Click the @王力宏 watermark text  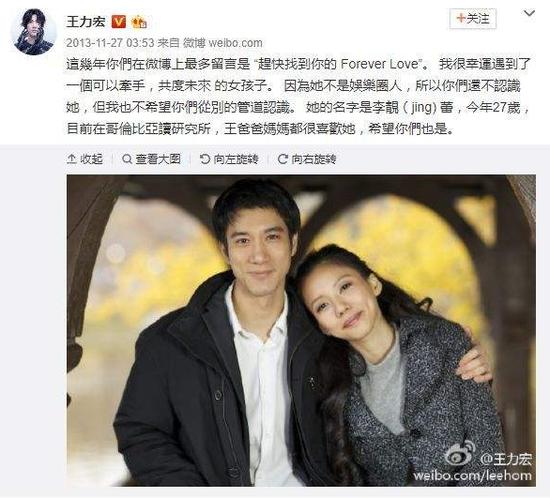click(x=506, y=458)
